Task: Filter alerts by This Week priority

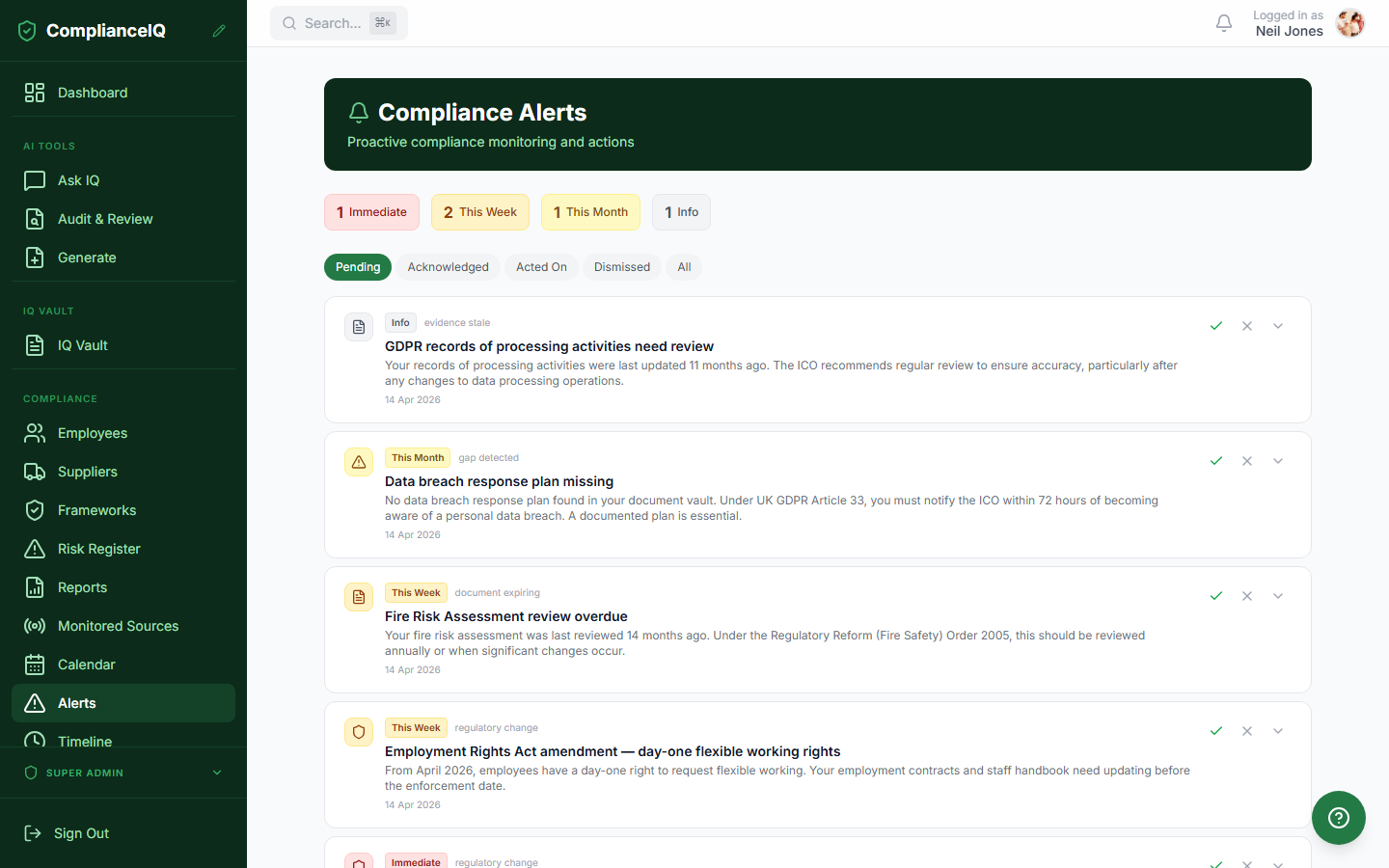Action: pyautogui.click(x=479, y=212)
